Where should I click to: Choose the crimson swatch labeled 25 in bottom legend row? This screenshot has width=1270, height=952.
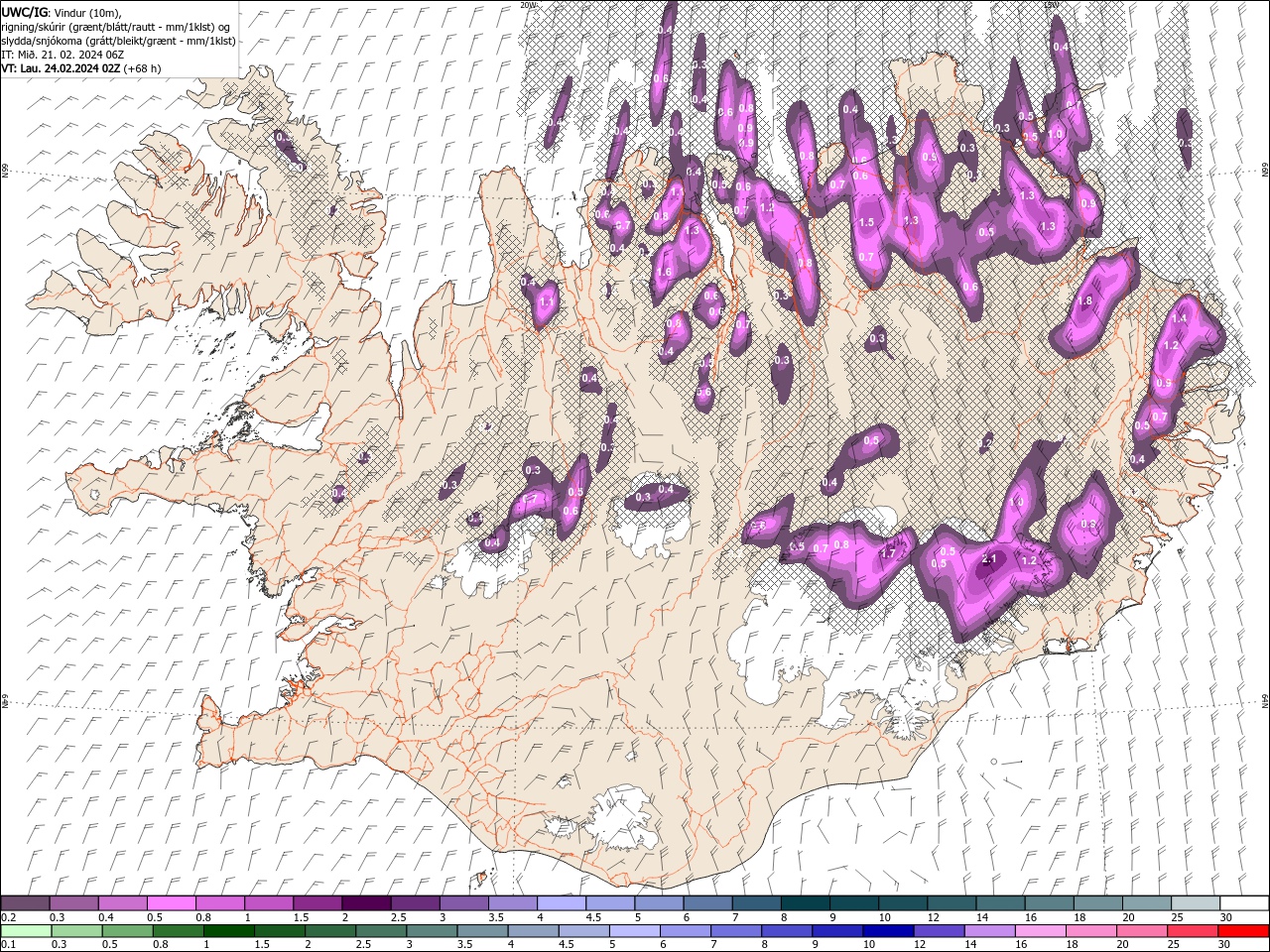(x=1193, y=931)
